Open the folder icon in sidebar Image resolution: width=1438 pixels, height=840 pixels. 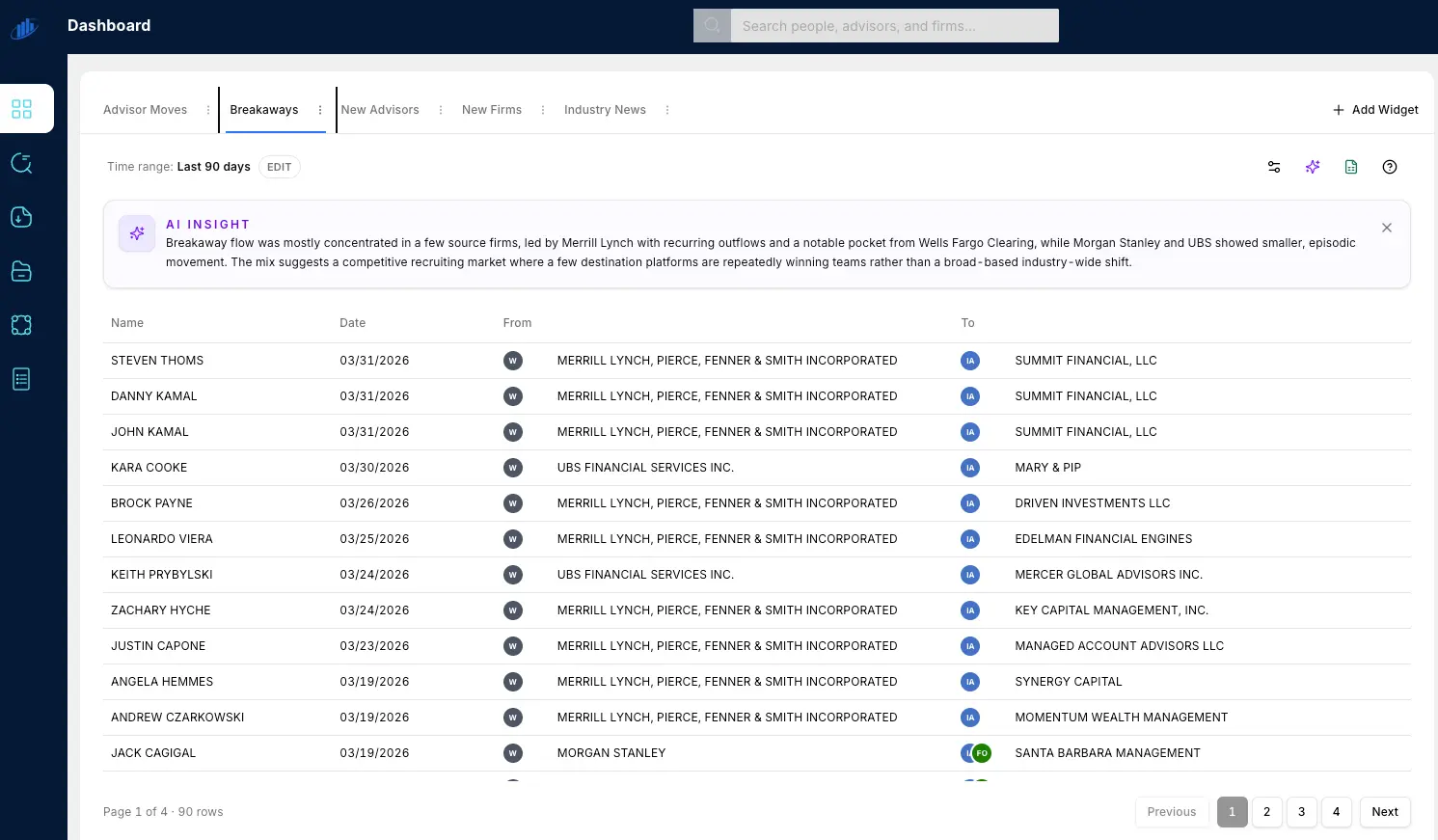click(x=21, y=271)
